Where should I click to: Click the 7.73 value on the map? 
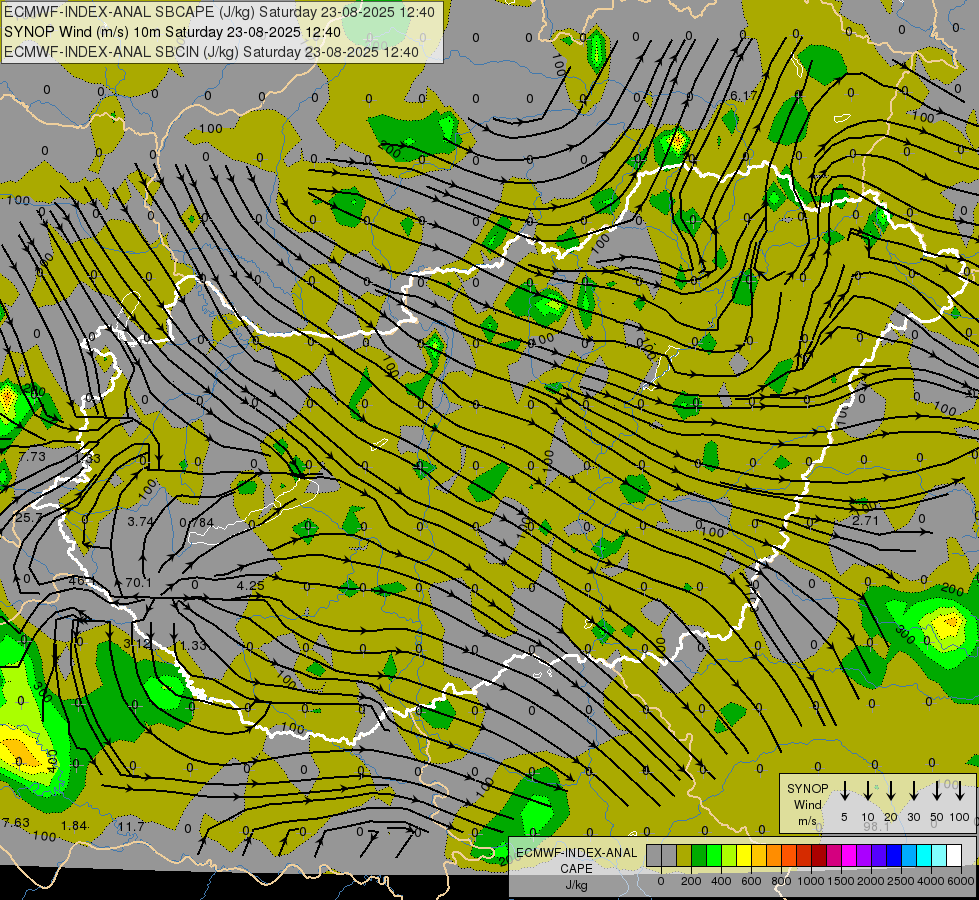pos(32,457)
